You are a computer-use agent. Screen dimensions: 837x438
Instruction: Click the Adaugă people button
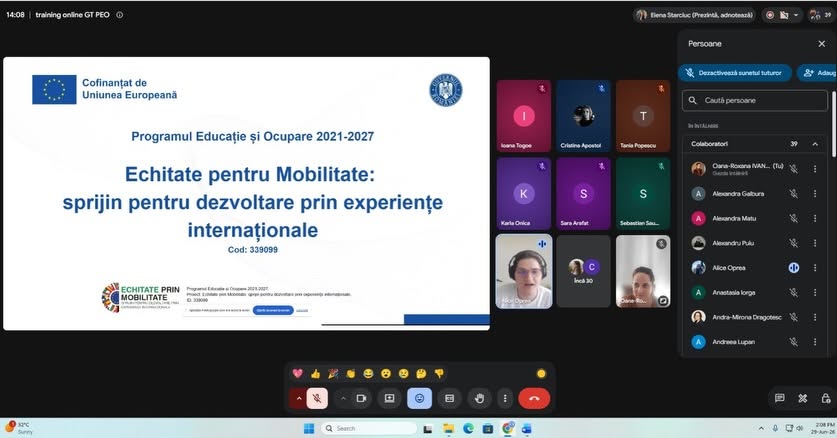[817, 73]
